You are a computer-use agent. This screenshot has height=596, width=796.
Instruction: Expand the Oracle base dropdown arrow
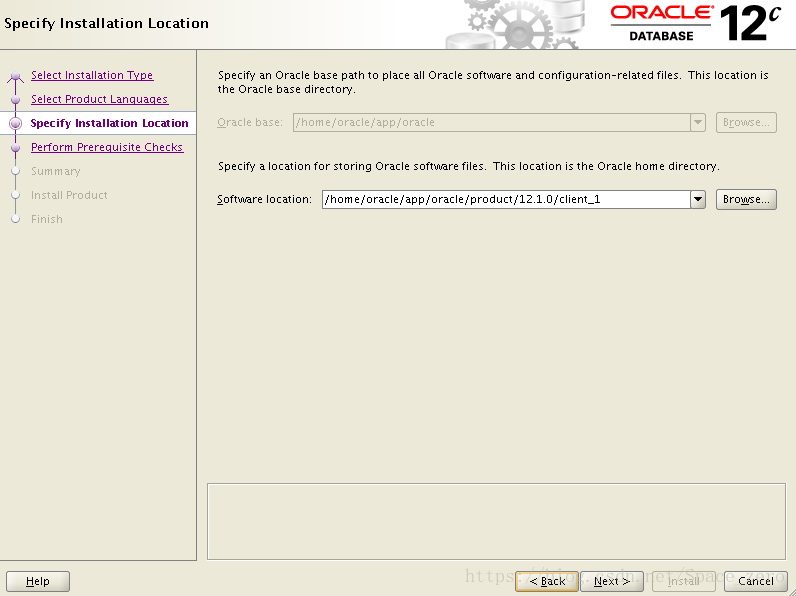(698, 122)
